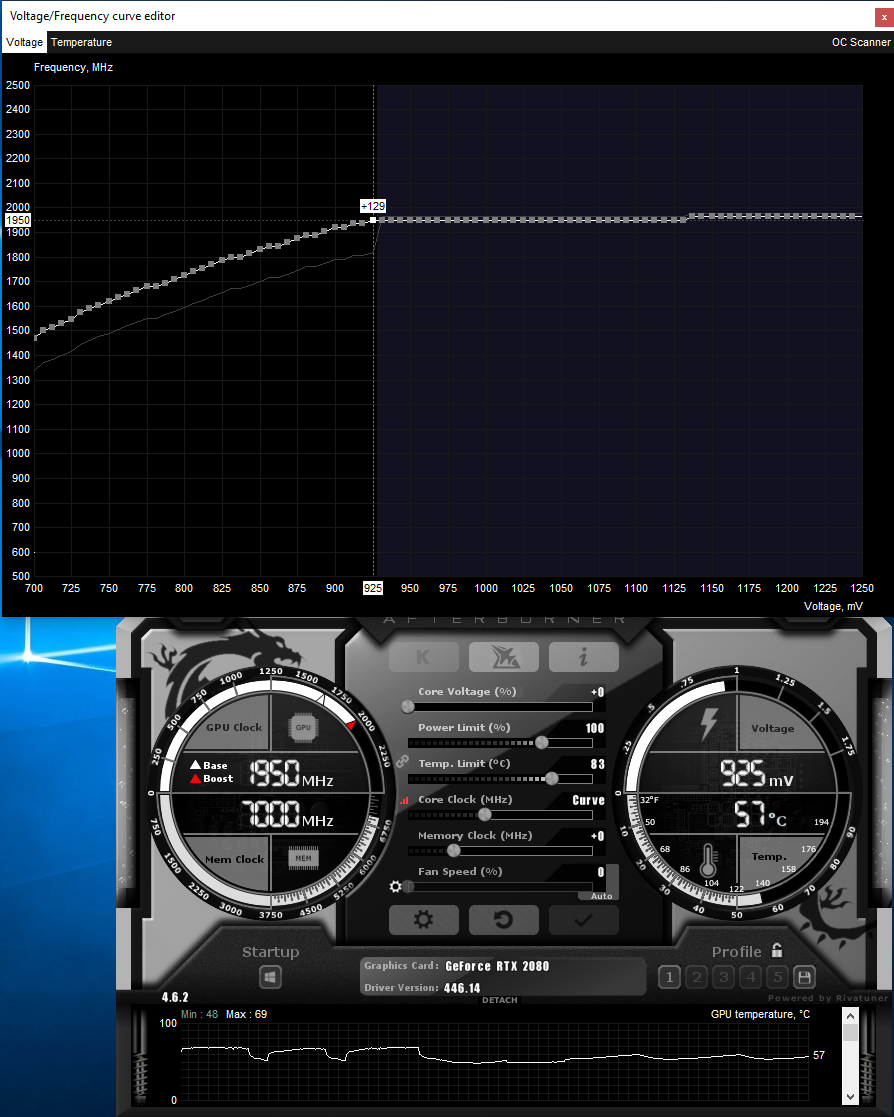Click the DETACH monitor button
The image size is (894, 1117).
pyautogui.click(x=499, y=1000)
